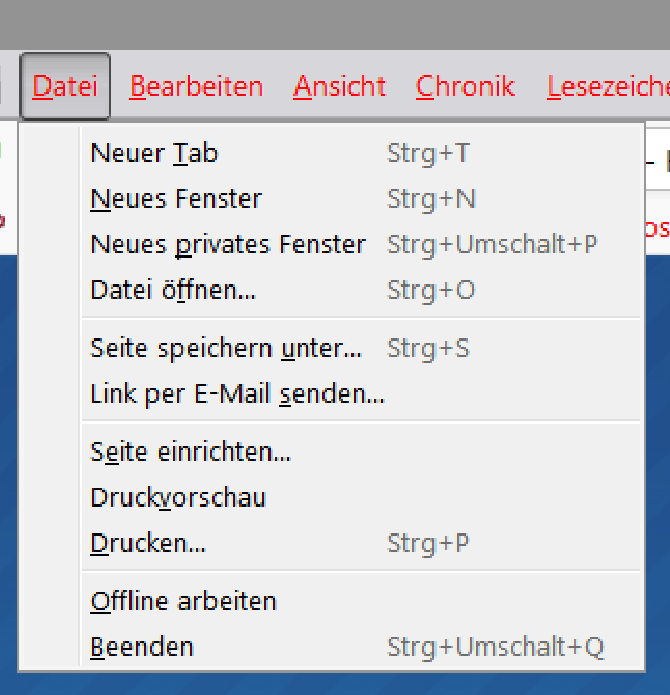Click Beenden to quit the browser

click(x=141, y=647)
